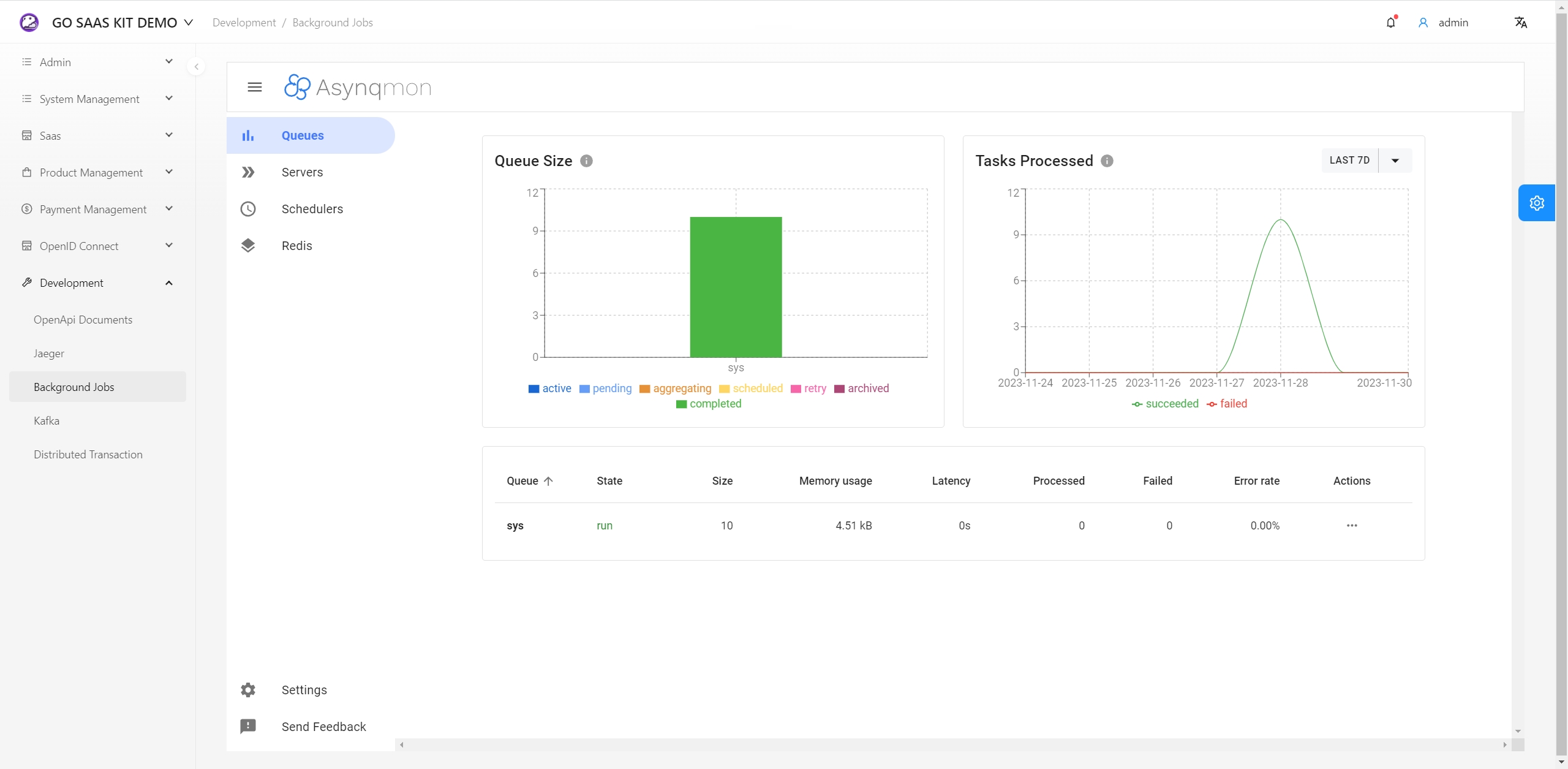
Task: Click Send Feedback icon in Asyncmon
Action: click(x=248, y=726)
